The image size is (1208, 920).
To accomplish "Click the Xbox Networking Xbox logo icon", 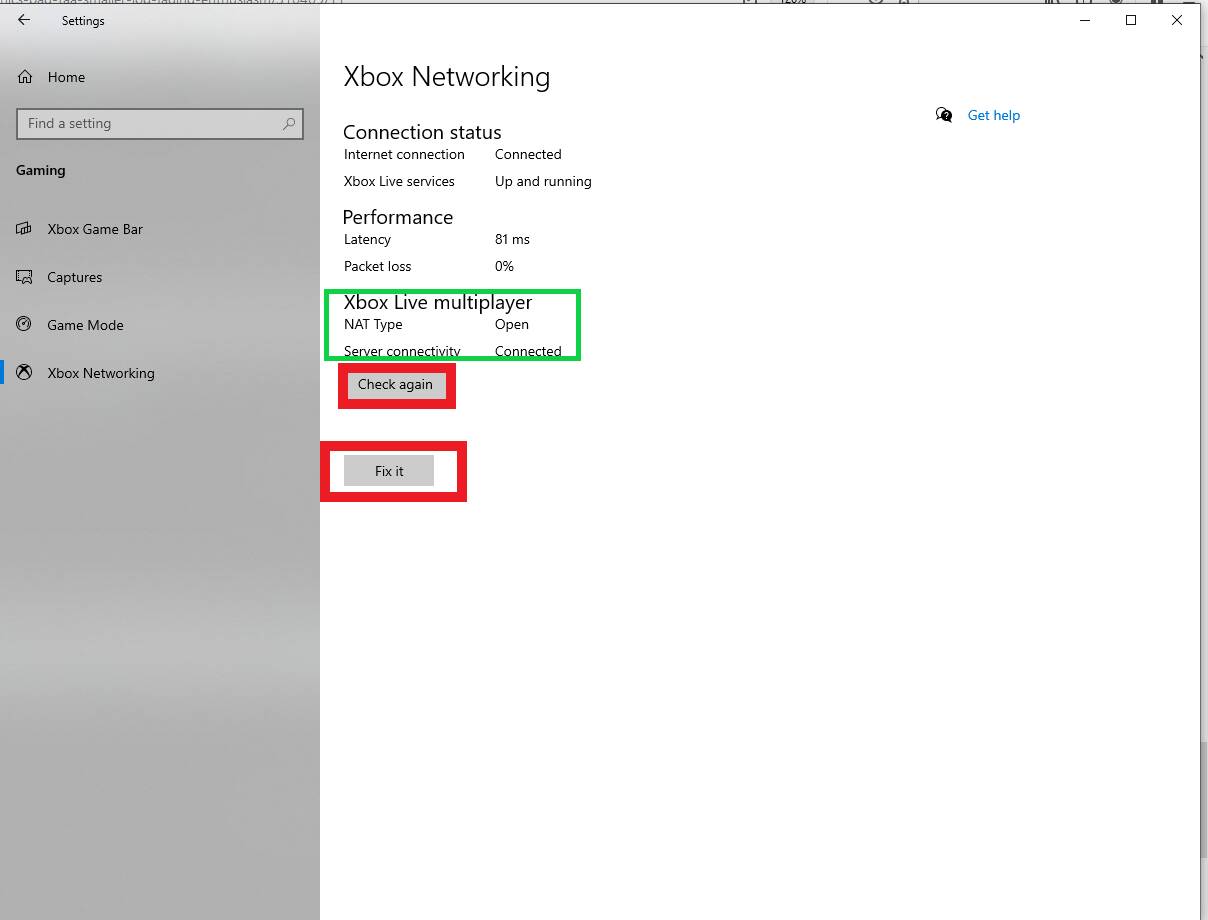I will [x=24, y=373].
